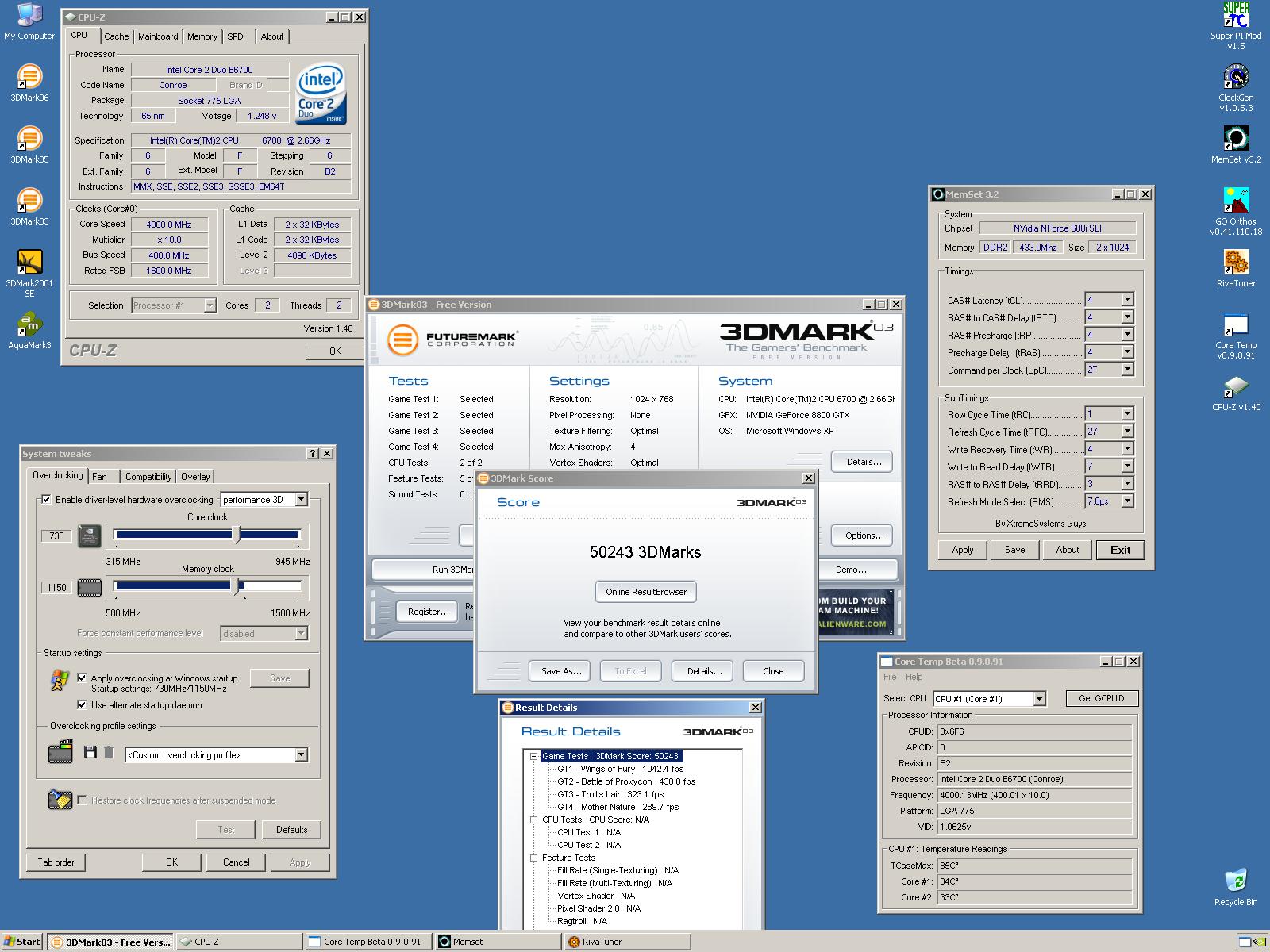The width and height of the screenshot is (1270, 952).
Task: Collapse the CPU Tests tree node
Action: 534,820
